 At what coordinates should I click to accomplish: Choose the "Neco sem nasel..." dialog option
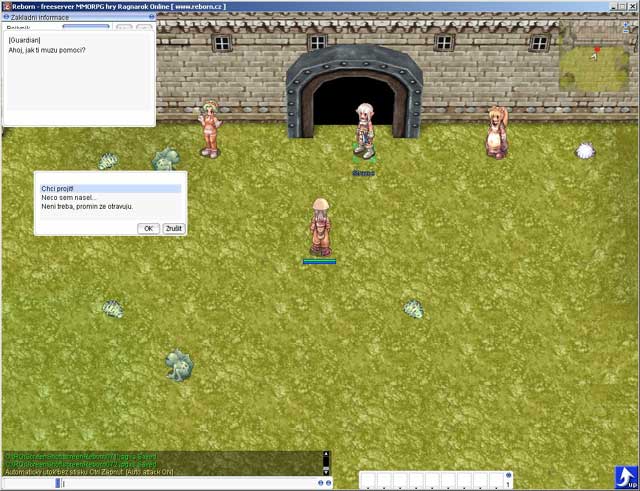coord(109,197)
